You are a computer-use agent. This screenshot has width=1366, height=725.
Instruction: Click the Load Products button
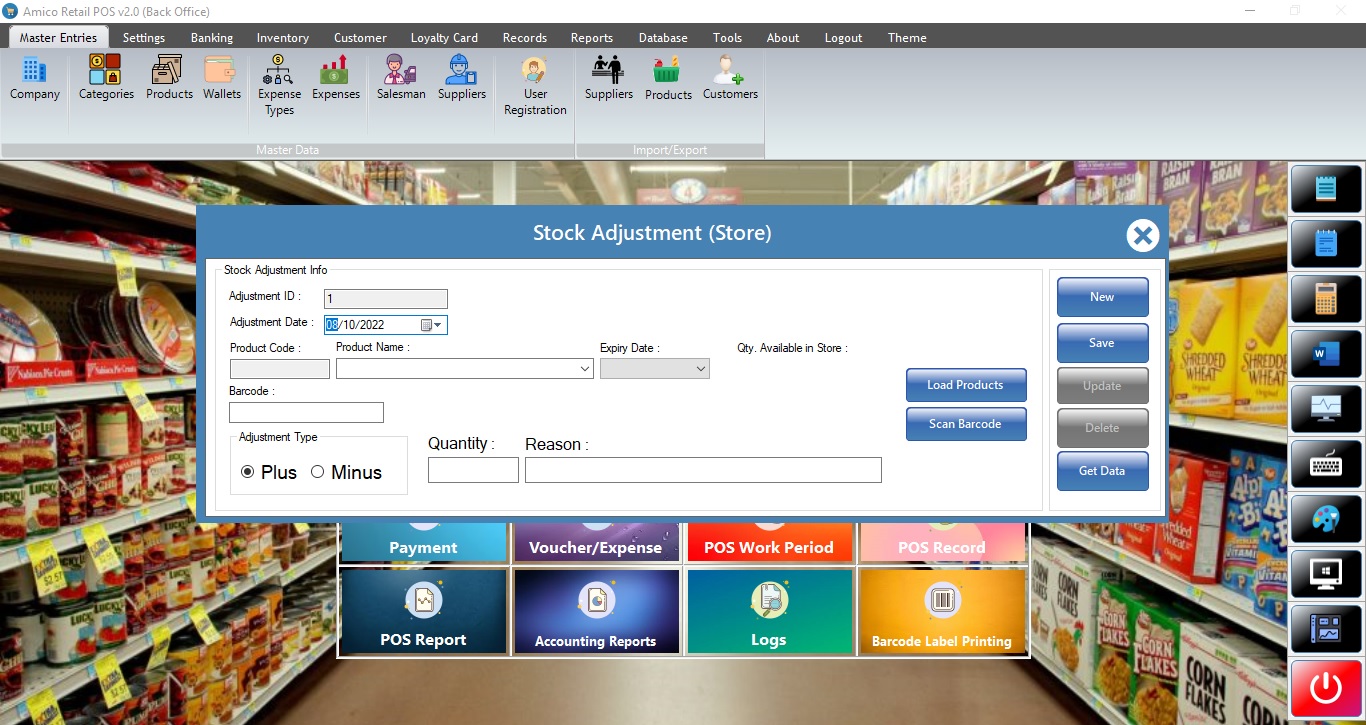[965, 385]
